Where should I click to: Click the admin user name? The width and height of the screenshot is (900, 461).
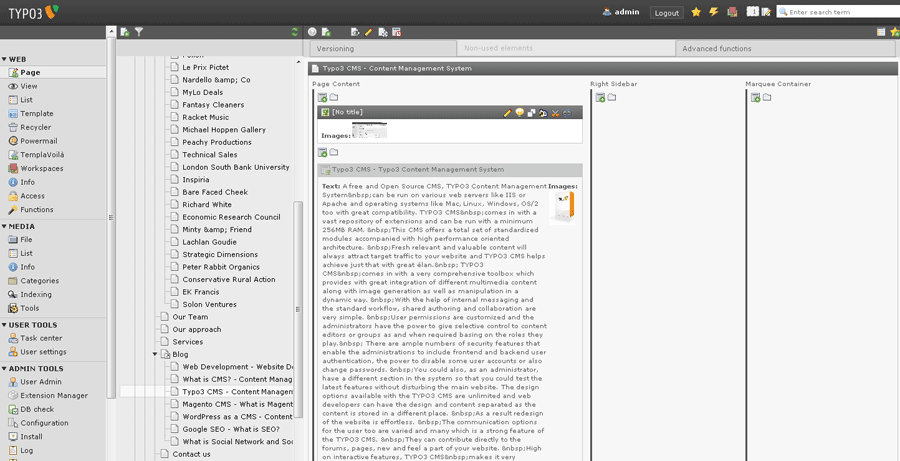click(x=626, y=11)
